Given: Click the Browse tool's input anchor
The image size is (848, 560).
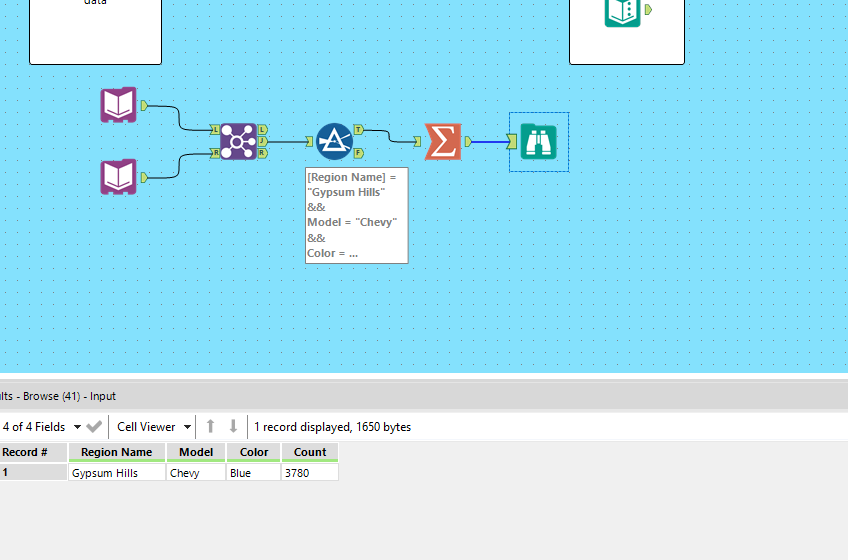Looking at the screenshot, I should pyautogui.click(x=513, y=142).
